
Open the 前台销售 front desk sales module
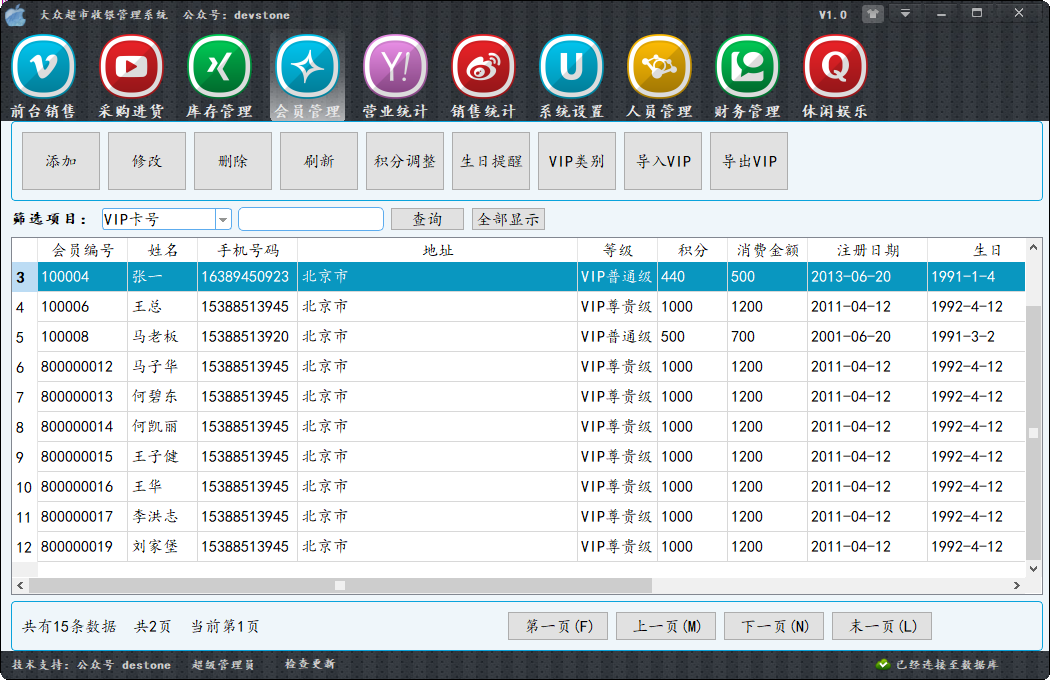pos(44,77)
